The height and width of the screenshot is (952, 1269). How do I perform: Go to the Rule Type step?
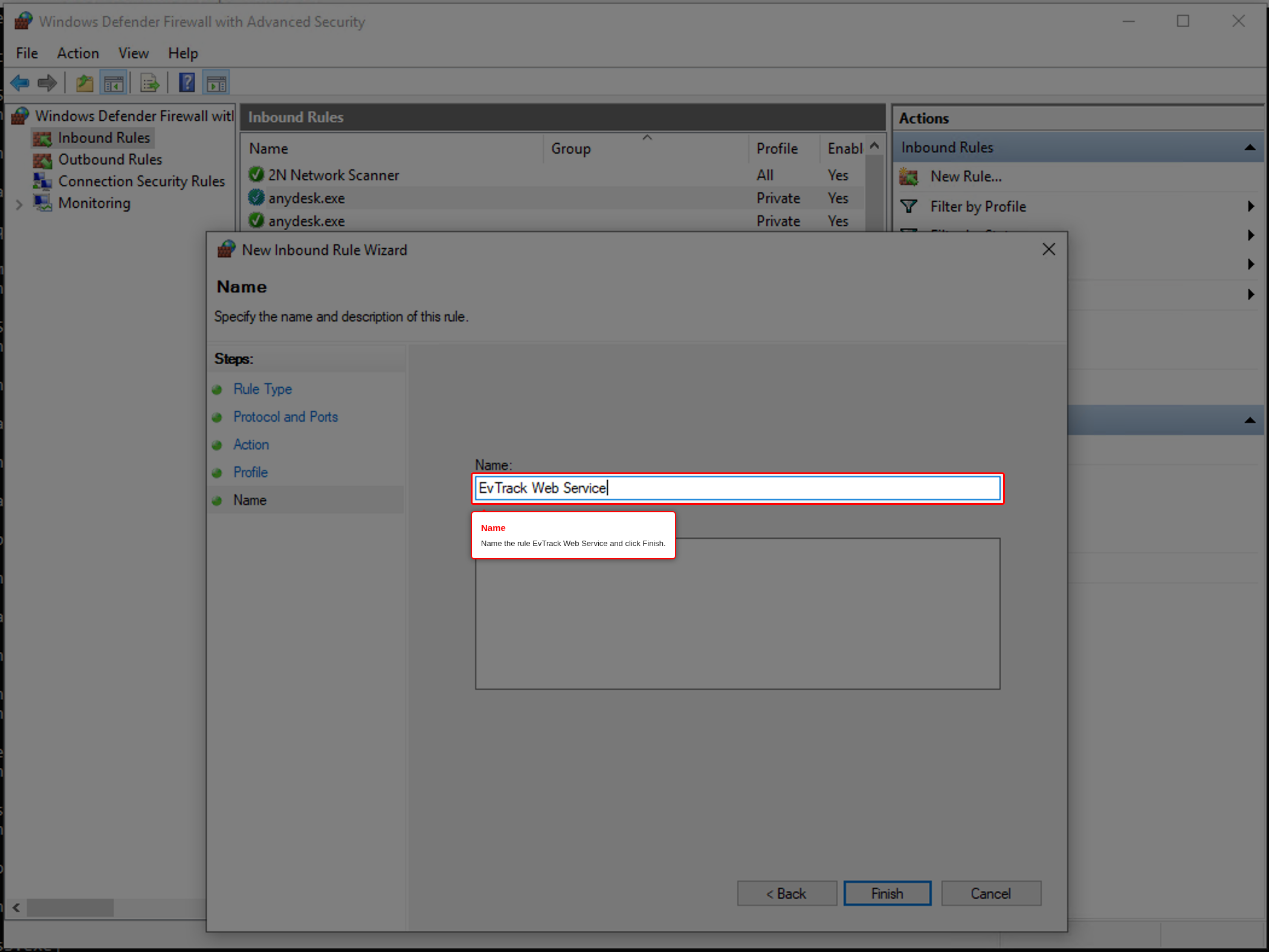coord(263,389)
